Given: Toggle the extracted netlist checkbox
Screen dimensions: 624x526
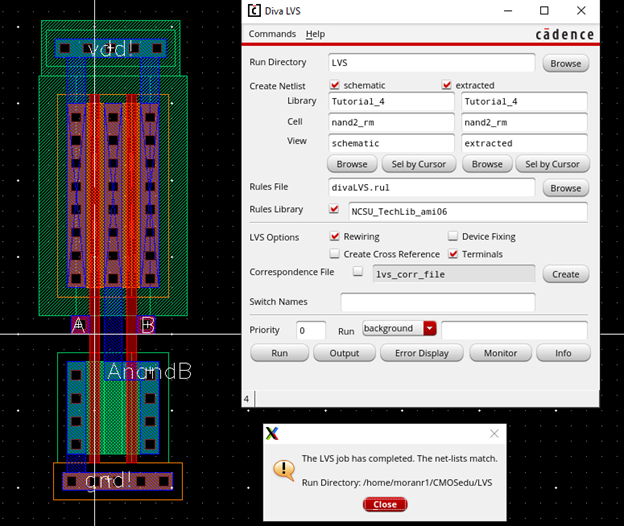Looking at the screenshot, I should [x=447, y=86].
